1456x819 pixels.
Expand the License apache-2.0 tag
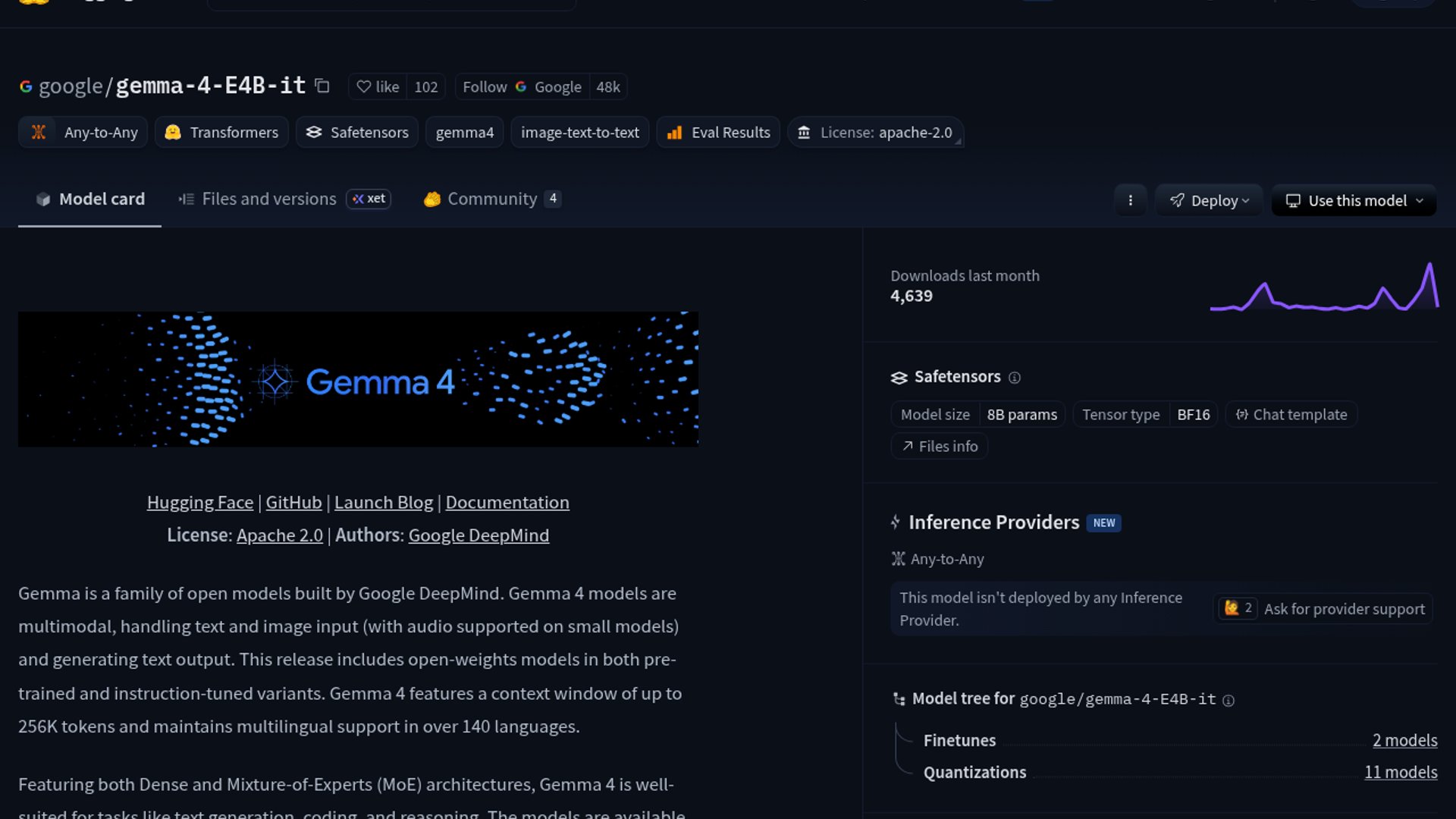click(x=875, y=132)
